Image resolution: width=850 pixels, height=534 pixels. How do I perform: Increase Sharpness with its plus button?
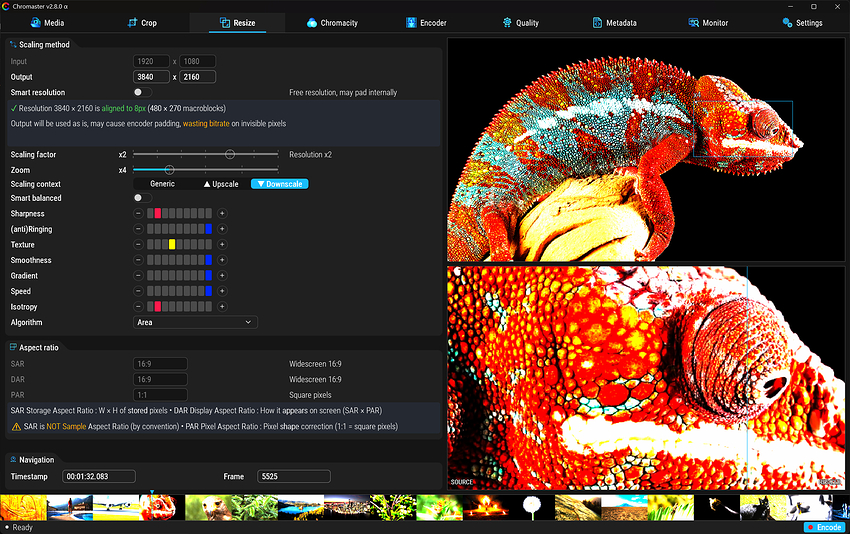222,214
